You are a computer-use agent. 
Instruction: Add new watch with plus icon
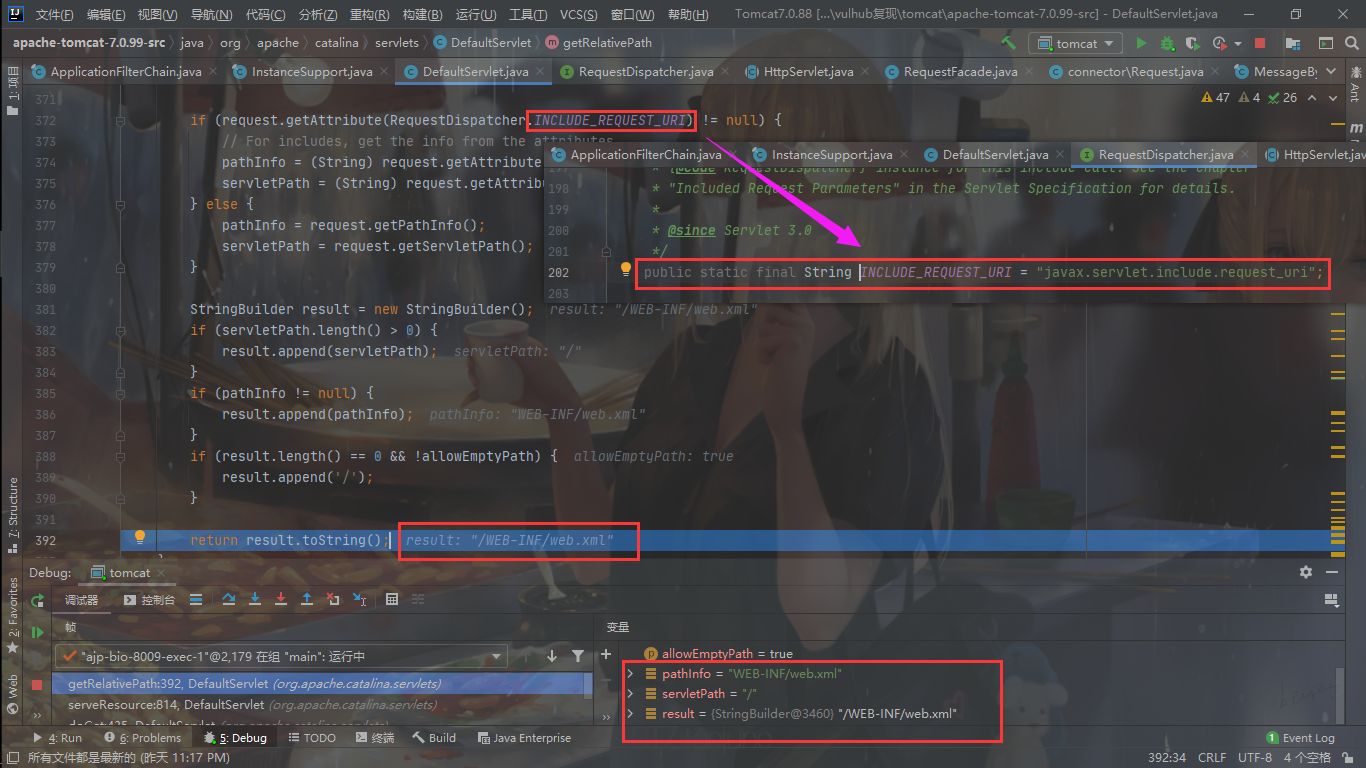[x=605, y=654]
